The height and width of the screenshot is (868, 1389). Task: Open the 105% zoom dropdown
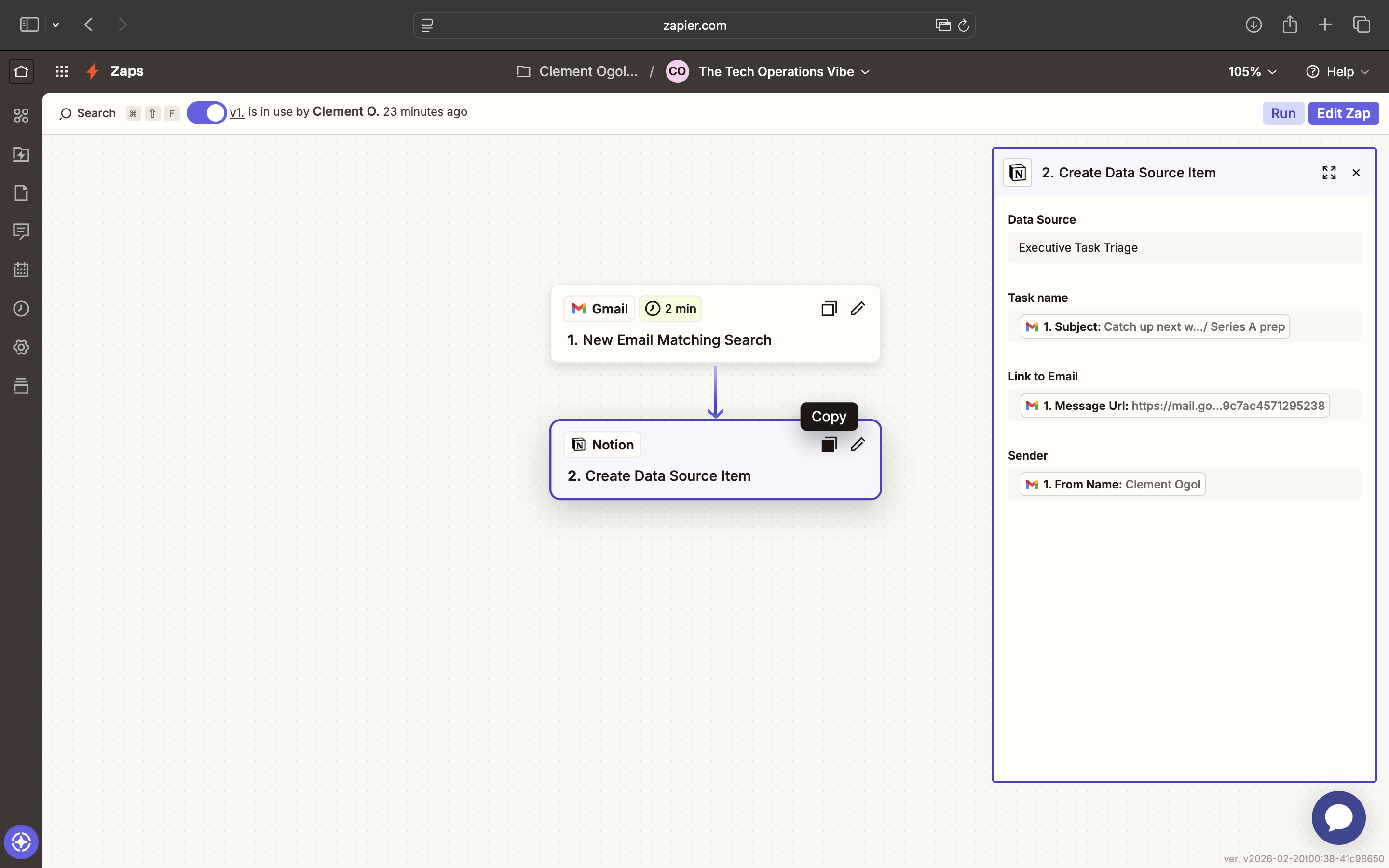click(1251, 71)
